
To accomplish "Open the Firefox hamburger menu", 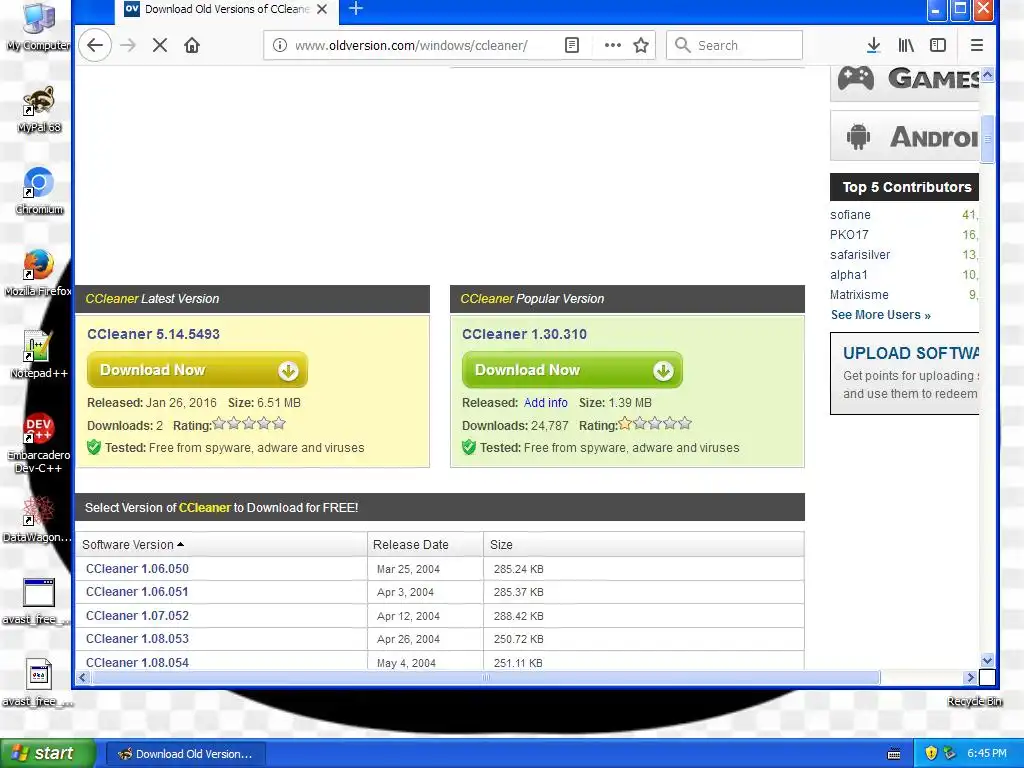I will [x=977, y=45].
